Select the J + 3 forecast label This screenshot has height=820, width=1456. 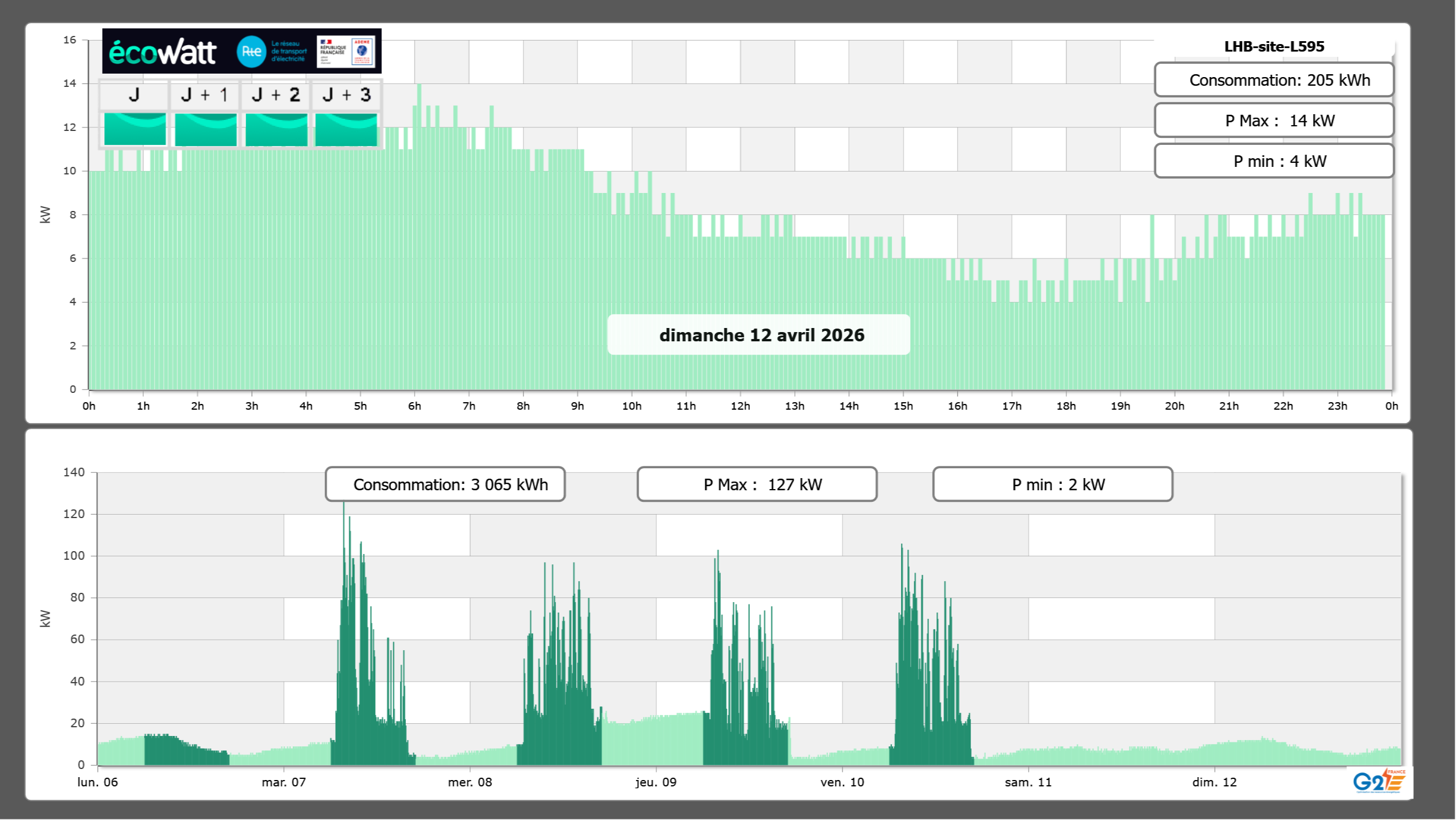[x=346, y=95]
